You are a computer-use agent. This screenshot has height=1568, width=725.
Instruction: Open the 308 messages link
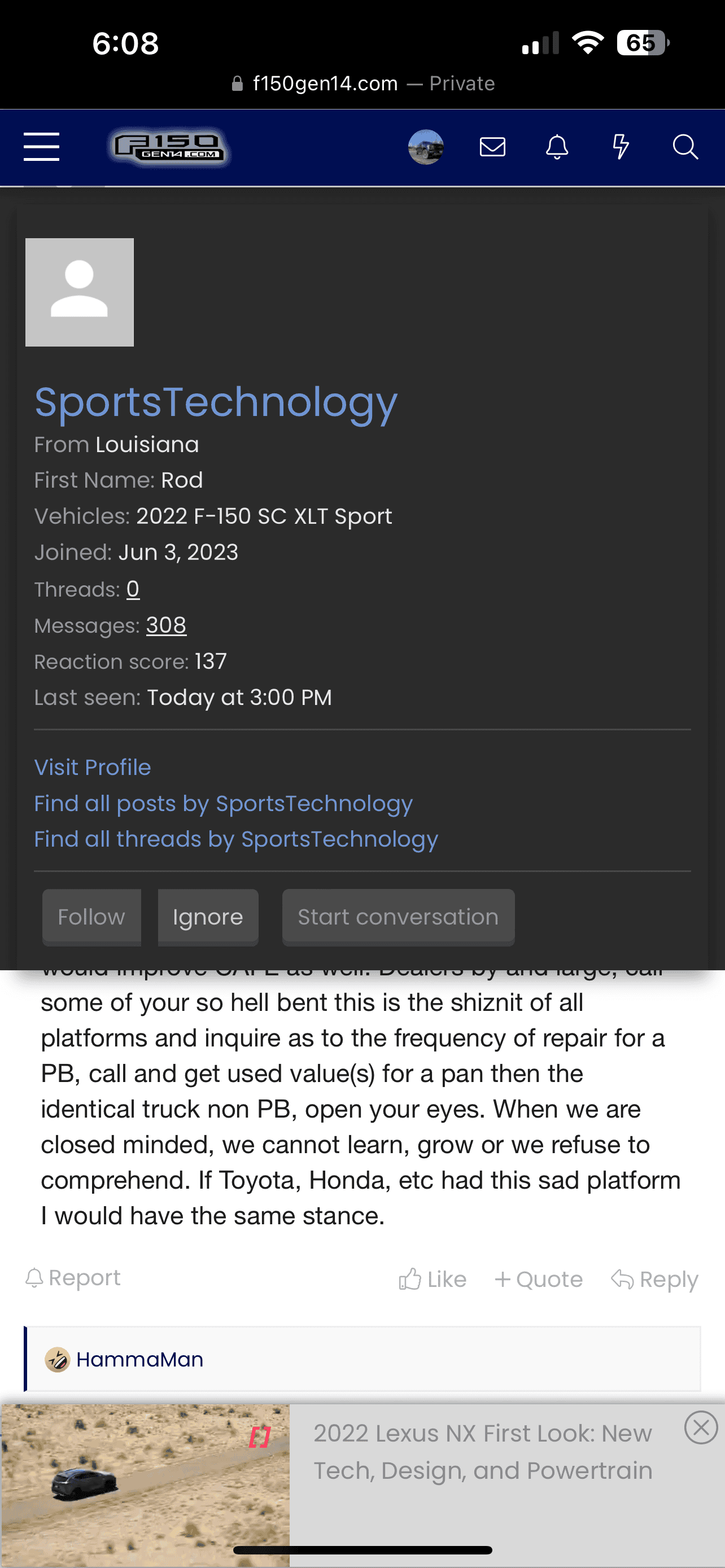166,625
